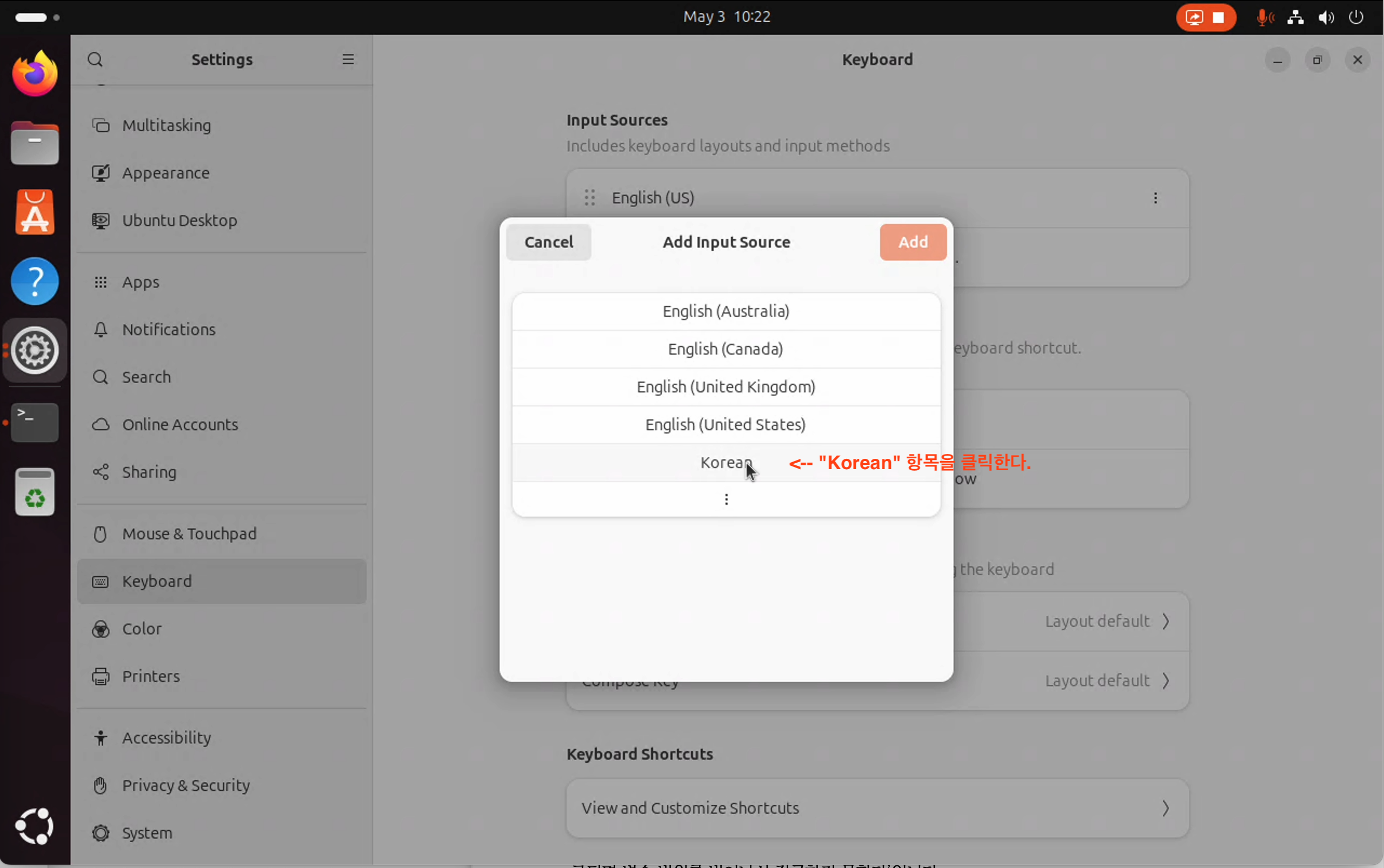Open the Settings hamburger menu
This screenshot has height=868, width=1384.
[x=348, y=59]
